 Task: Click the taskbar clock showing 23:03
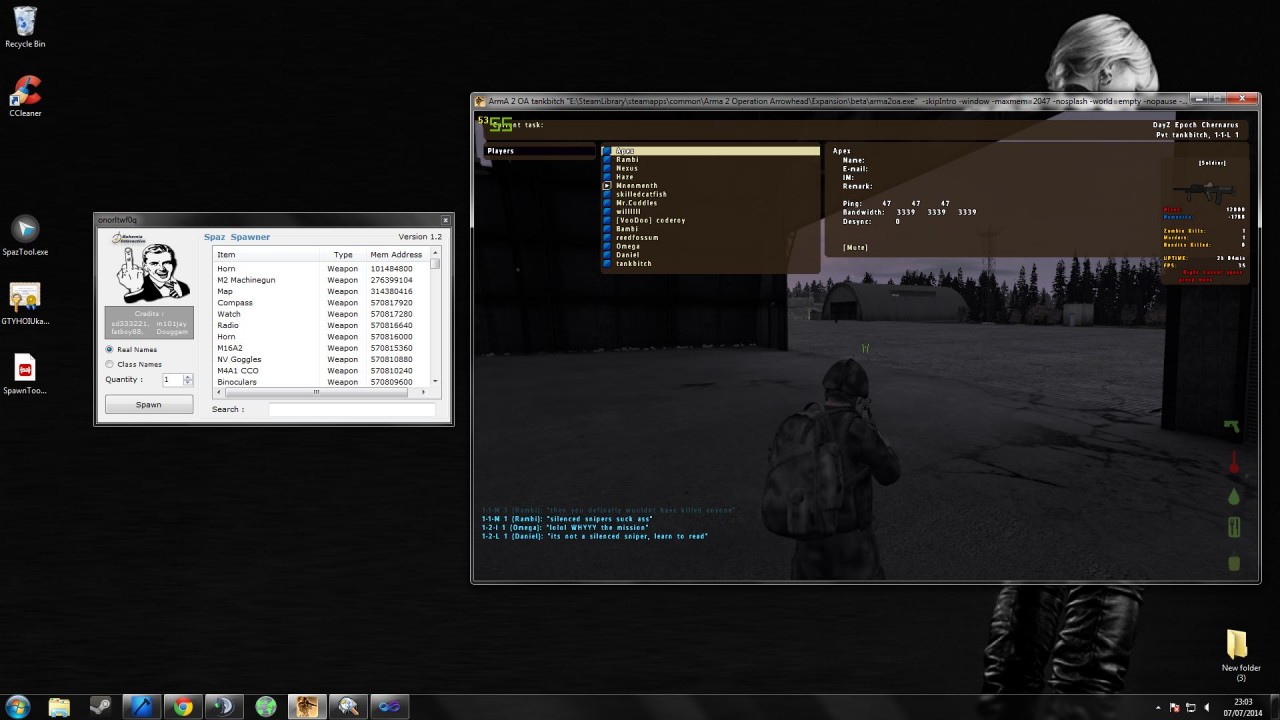[1243, 707]
